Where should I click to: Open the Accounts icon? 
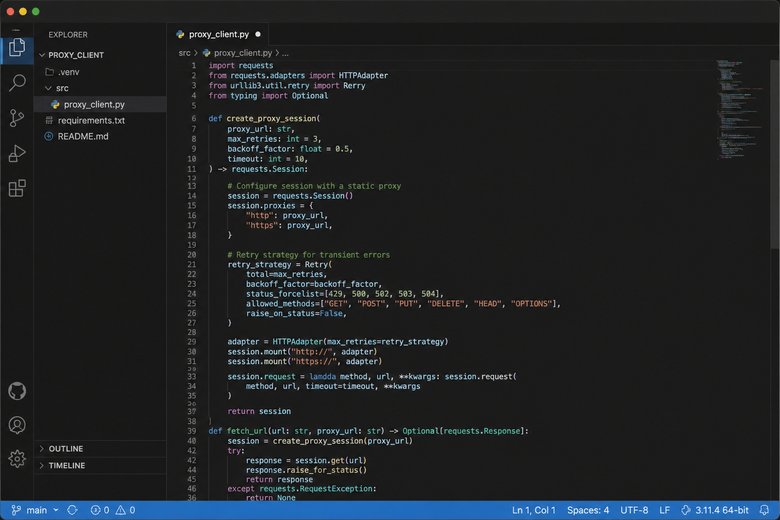pos(17,425)
